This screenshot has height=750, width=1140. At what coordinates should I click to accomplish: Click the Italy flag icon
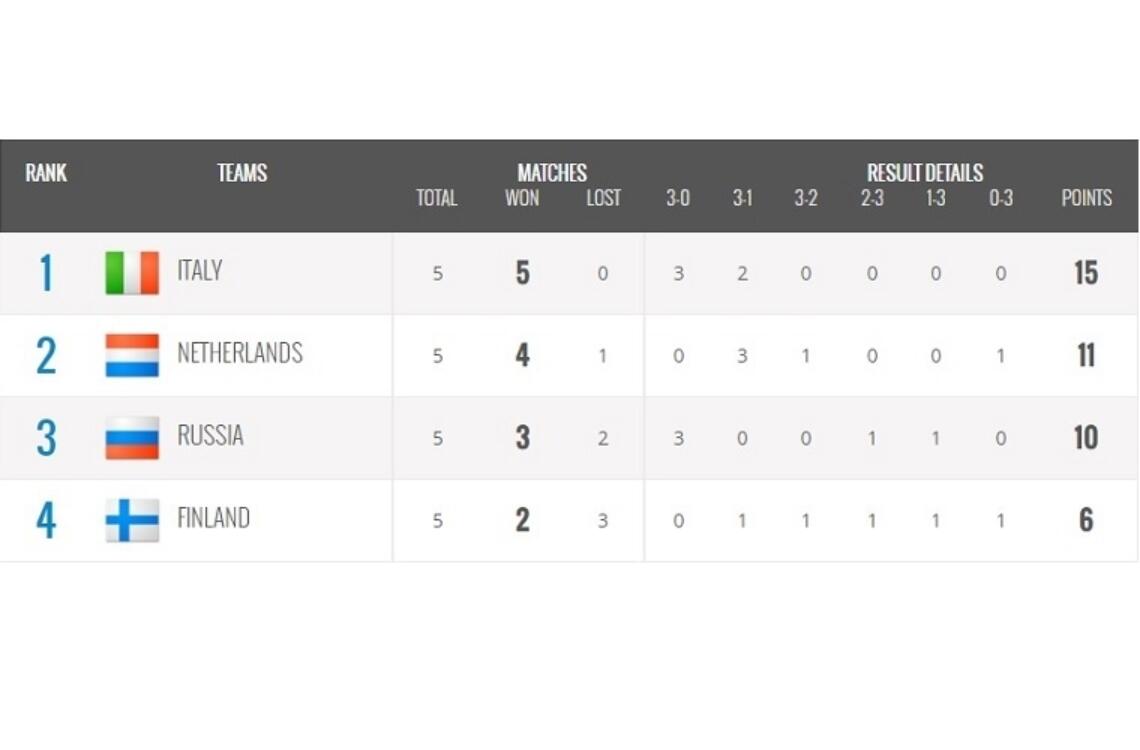point(132,273)
